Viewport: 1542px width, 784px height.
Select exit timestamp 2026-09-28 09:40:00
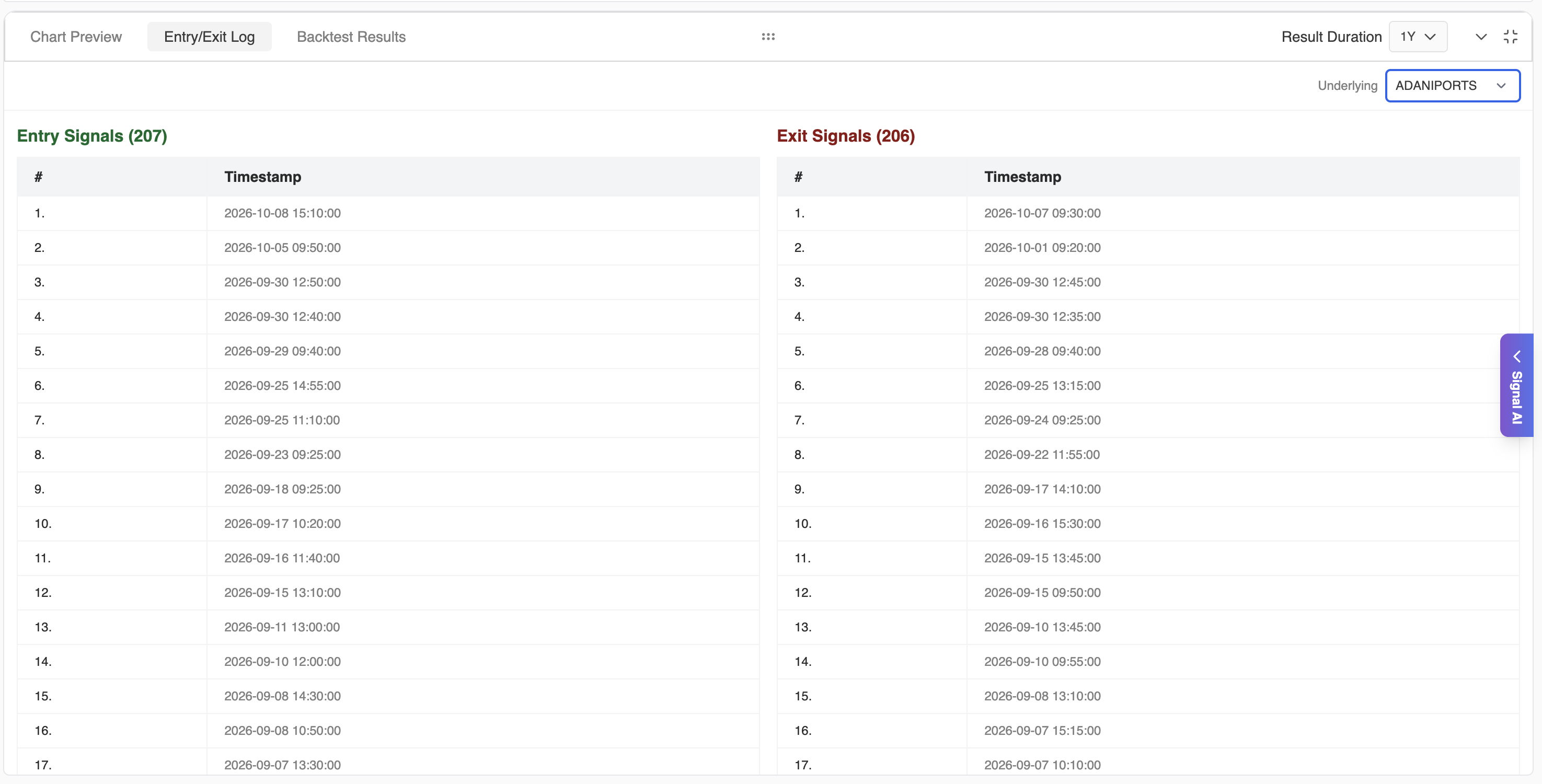[x=1042, y=351]
